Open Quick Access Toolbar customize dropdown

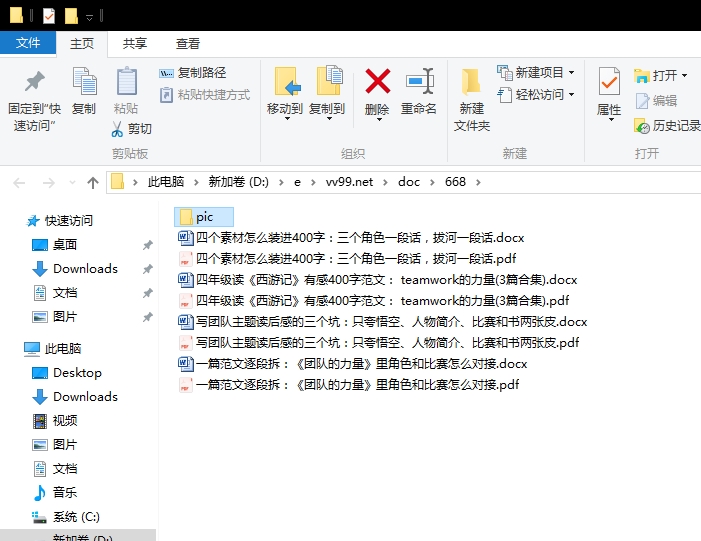point(89,17)
